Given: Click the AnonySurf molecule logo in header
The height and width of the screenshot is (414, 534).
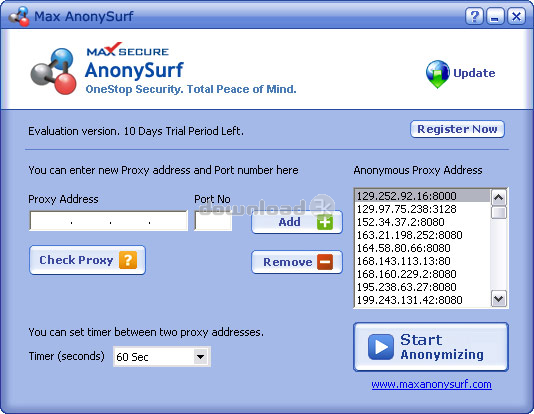Looking at the screenshot, I should pyautogui.click(x=53, y=71).
